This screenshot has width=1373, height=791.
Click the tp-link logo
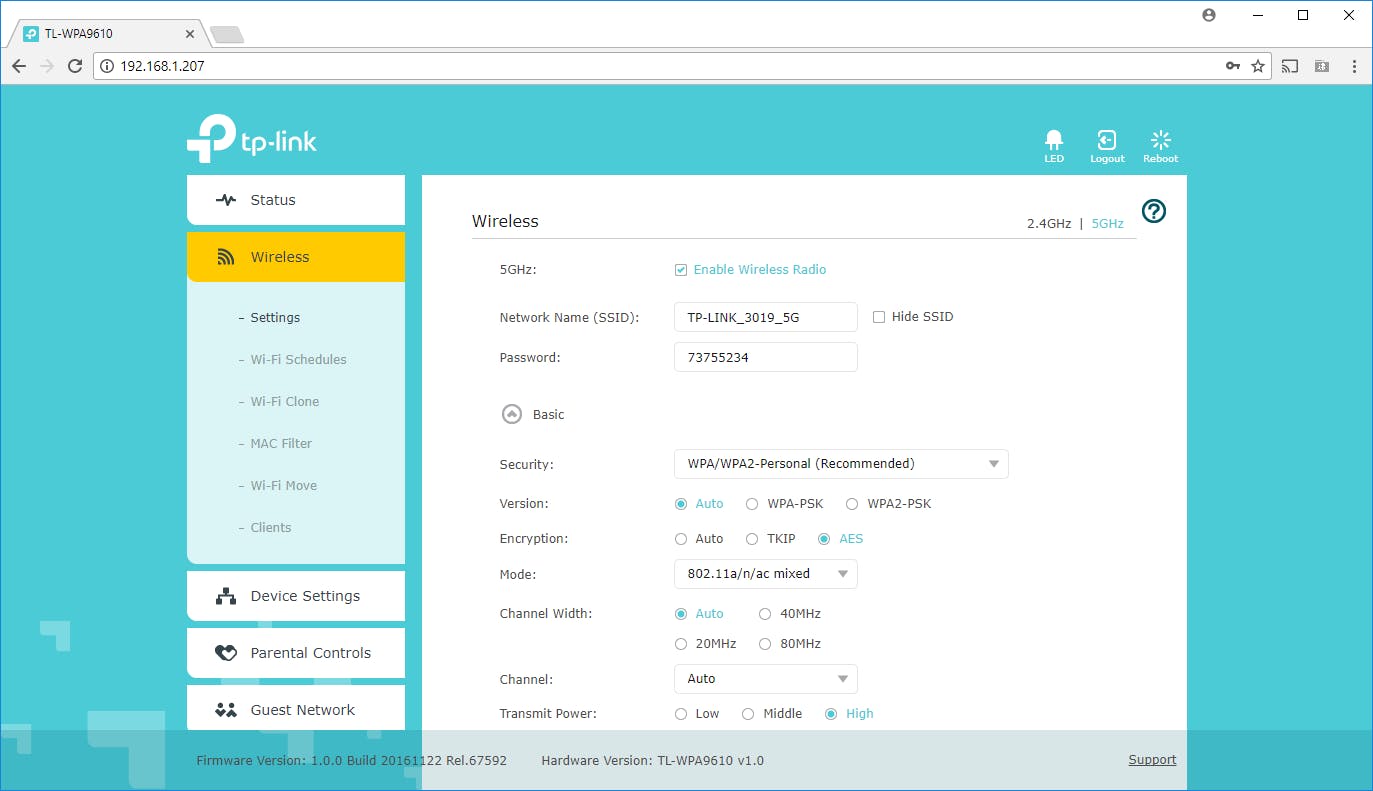[x=252, y=139]
